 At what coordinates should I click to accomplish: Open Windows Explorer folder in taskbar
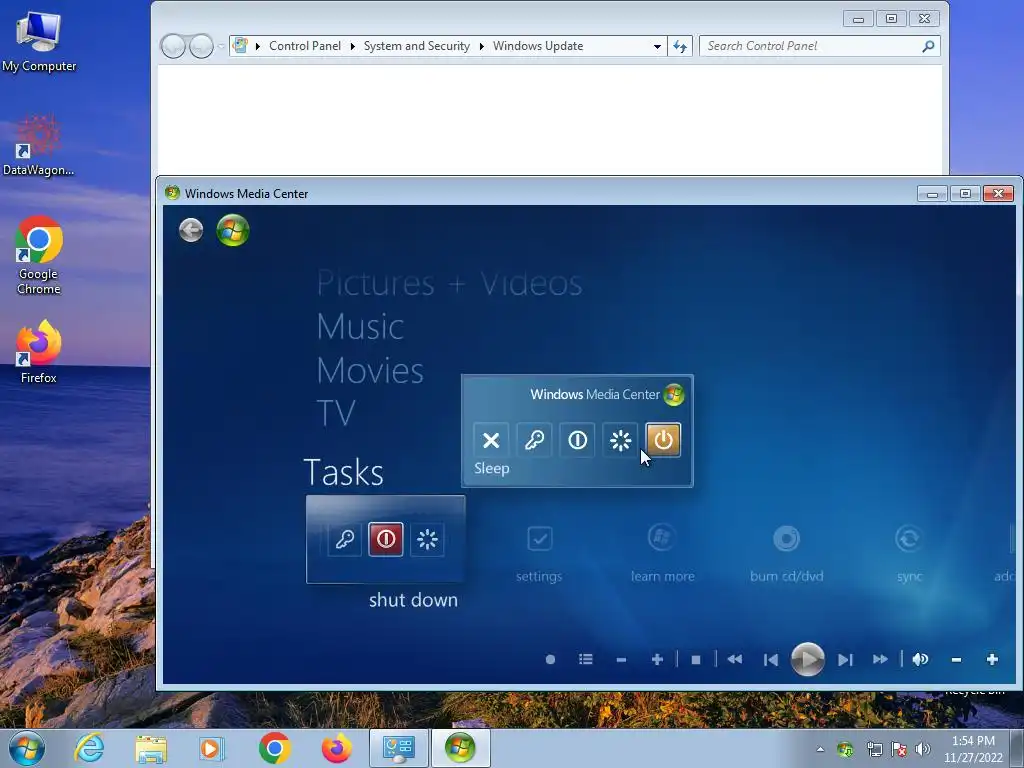[x=151, y=748]
